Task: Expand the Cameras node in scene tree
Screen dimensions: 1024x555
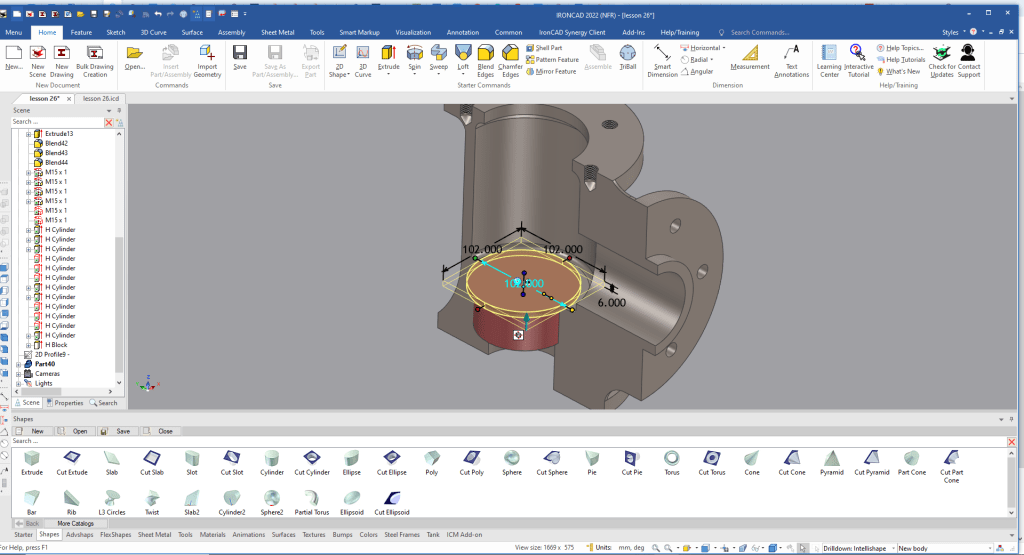Action: pos(18,374)
